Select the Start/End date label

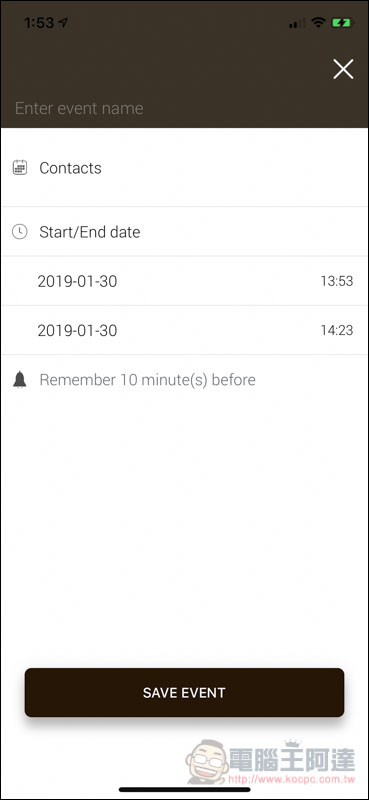click(90, 232)
